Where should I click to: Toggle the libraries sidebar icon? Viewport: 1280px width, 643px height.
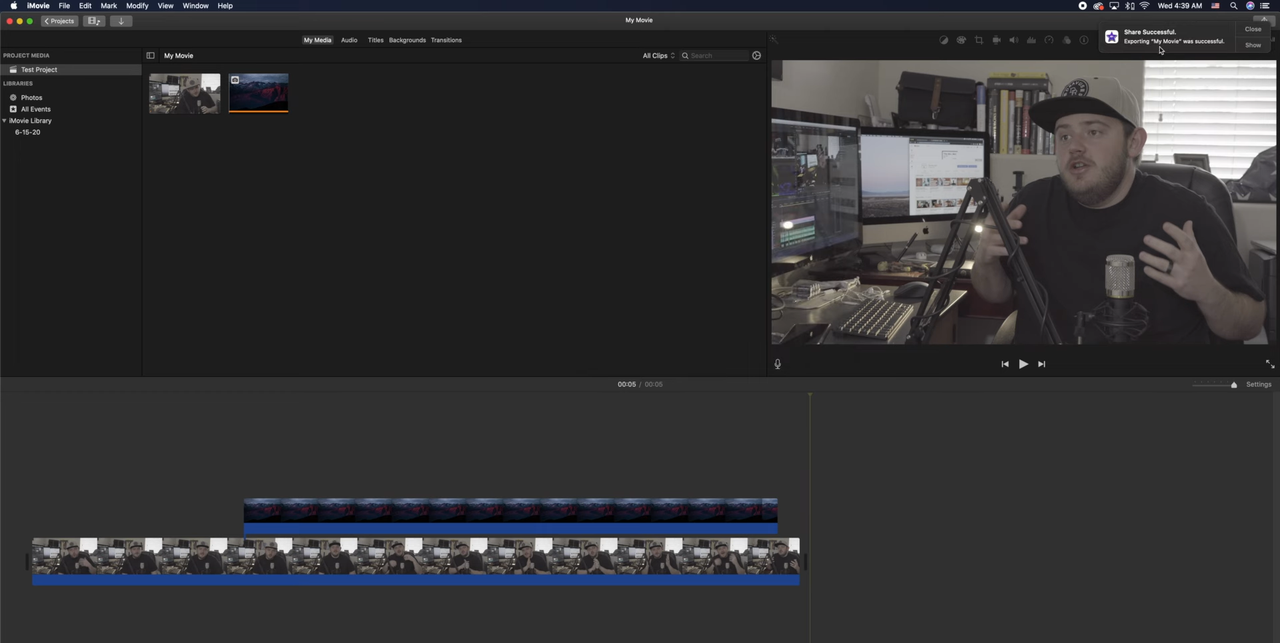[150, 56]
